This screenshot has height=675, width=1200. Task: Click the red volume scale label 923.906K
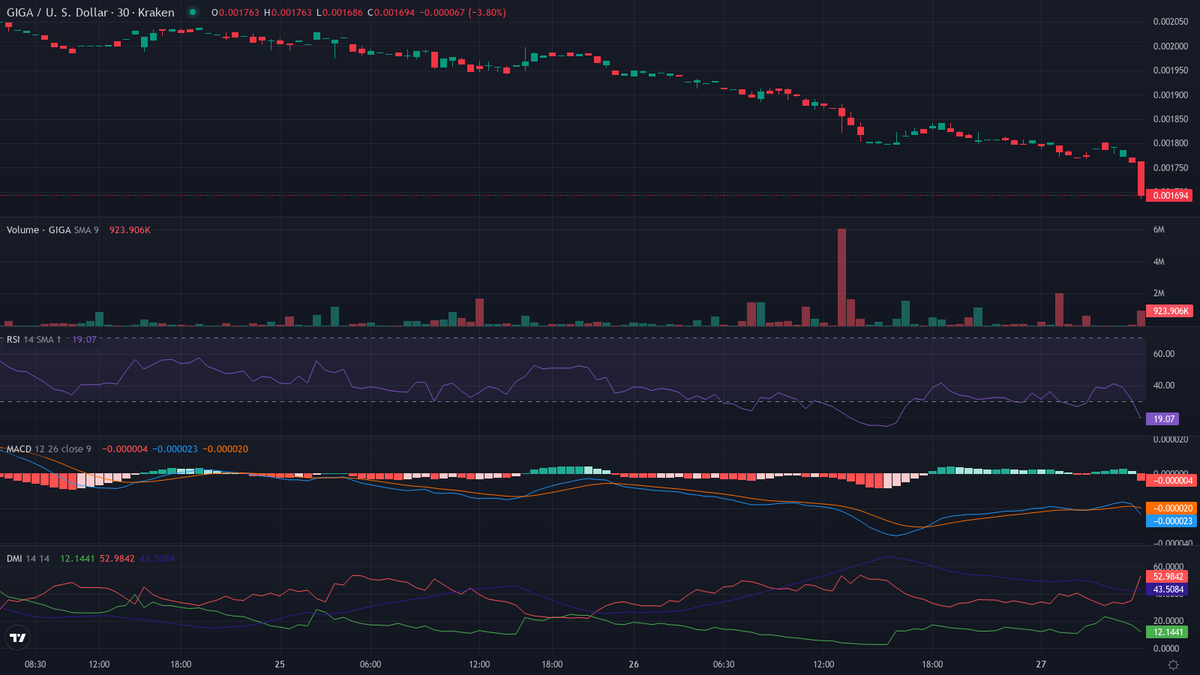(1168, 311)
